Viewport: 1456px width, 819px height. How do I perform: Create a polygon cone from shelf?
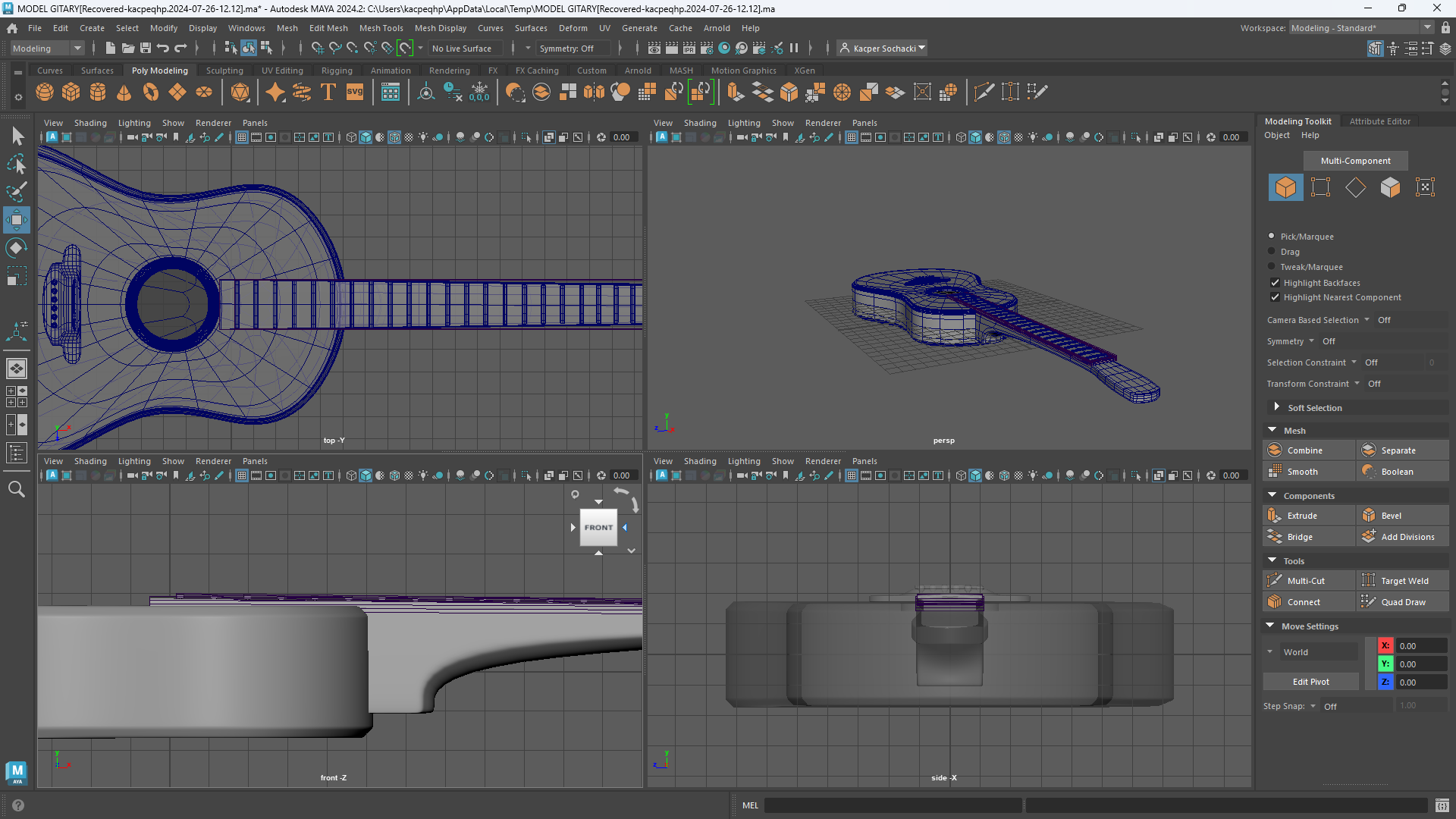click(x=124, y=92)
